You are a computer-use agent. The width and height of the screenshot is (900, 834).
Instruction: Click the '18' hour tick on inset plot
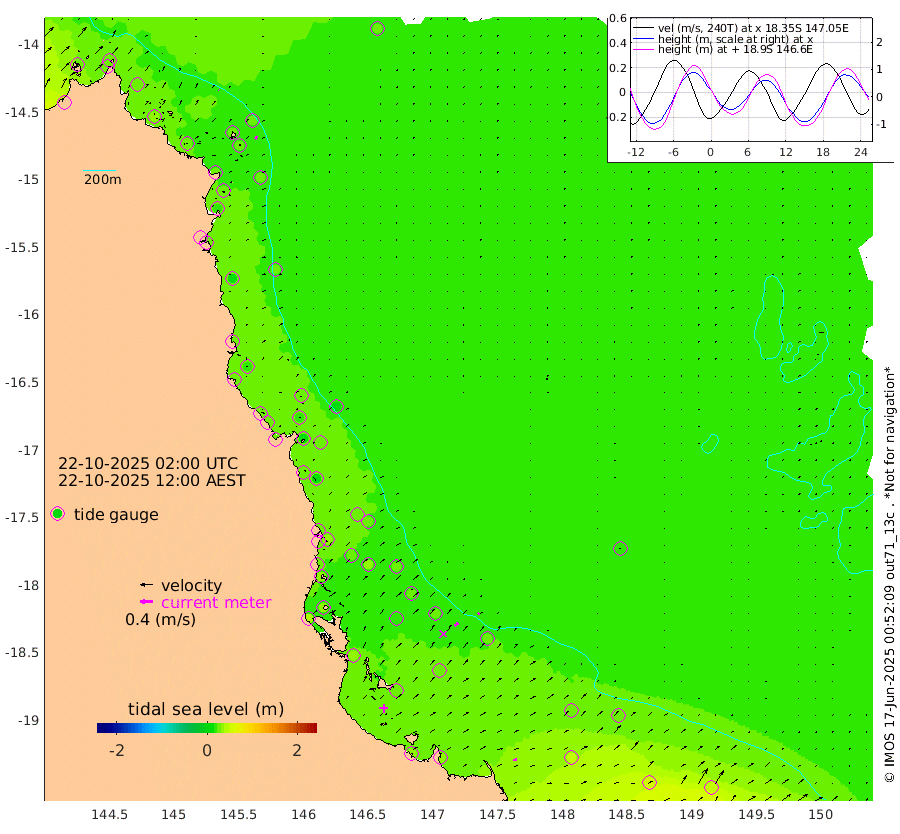pyautogui.click(x=823, y=152)
